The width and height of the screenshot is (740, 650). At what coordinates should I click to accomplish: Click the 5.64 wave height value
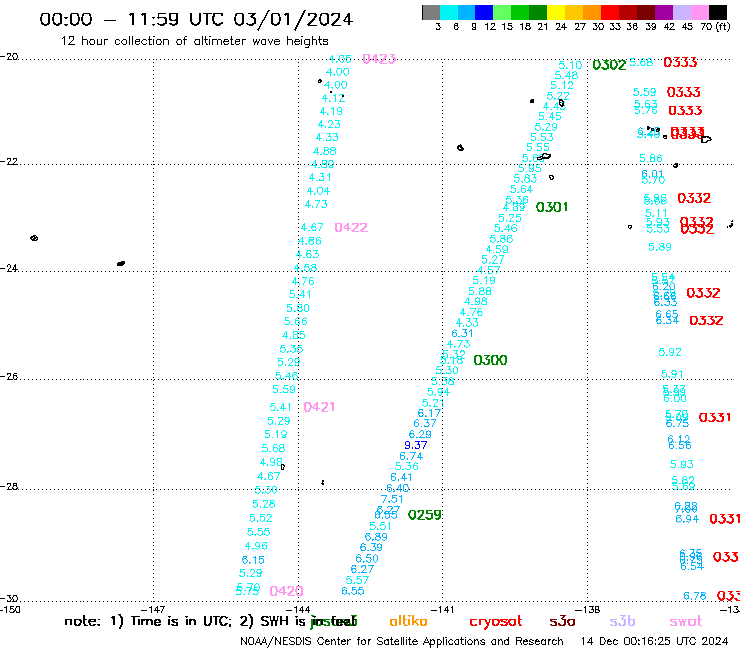(x=521, y=189)
